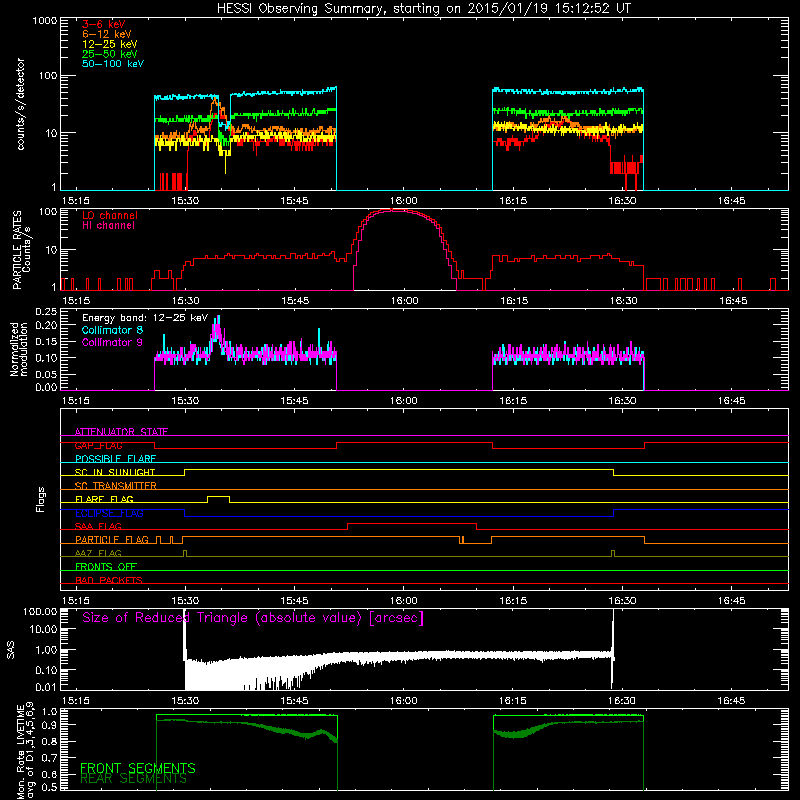This screenshot has width=800, height=800.
Task: Click the PARTICLE_FLAG label
Action: click(x=112, y=540)
